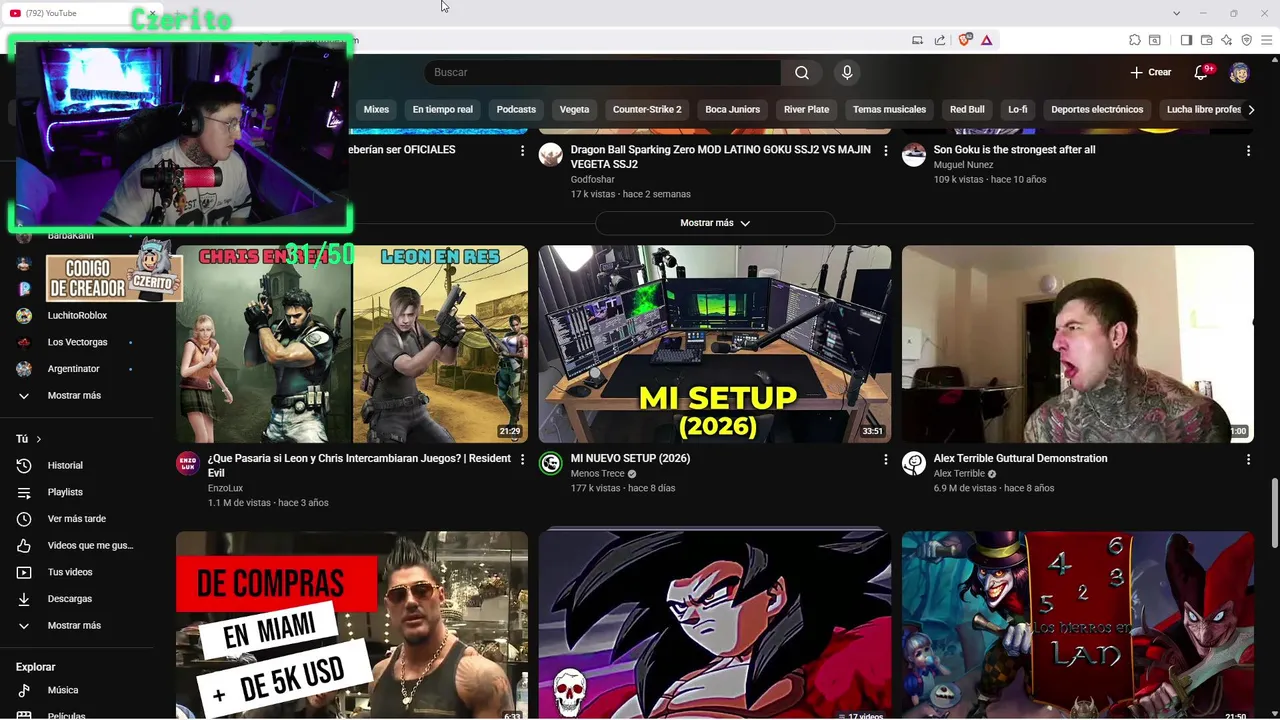
Task: Select the Mixes chip
Action: (376, 109)
